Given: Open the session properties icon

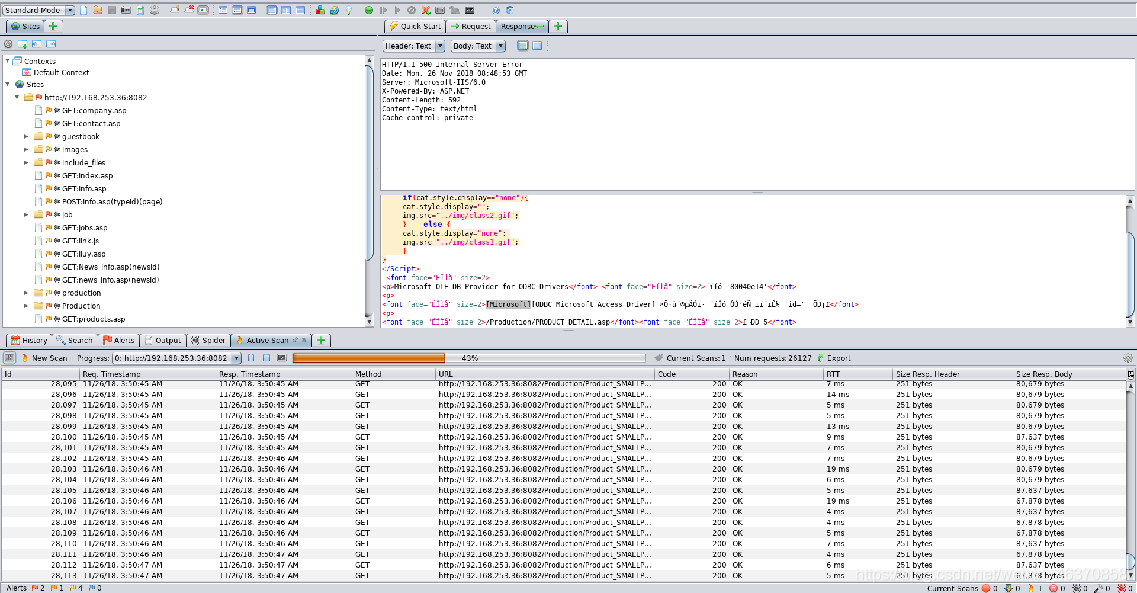Looking at the screenshot, I should pos(140,10).
